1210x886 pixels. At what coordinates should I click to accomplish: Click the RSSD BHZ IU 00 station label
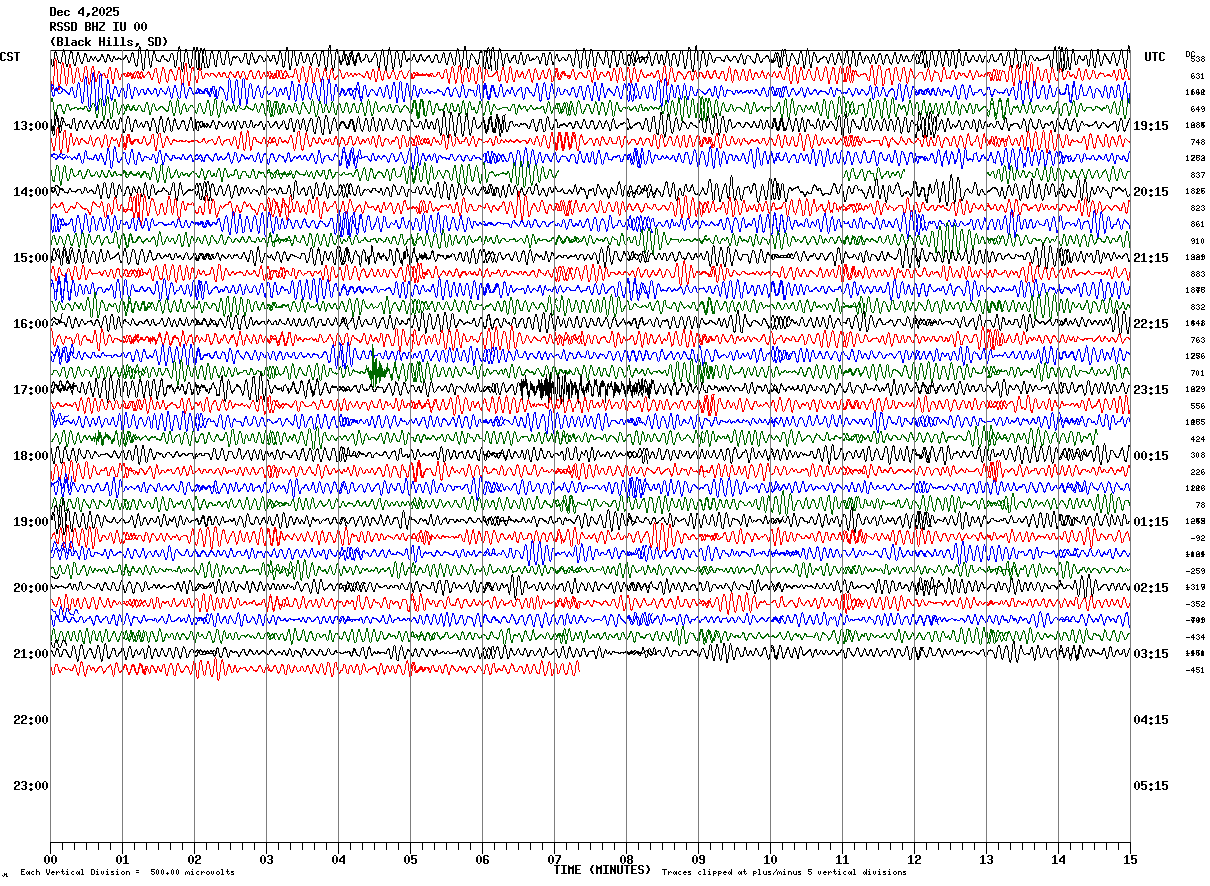(99, 27)
